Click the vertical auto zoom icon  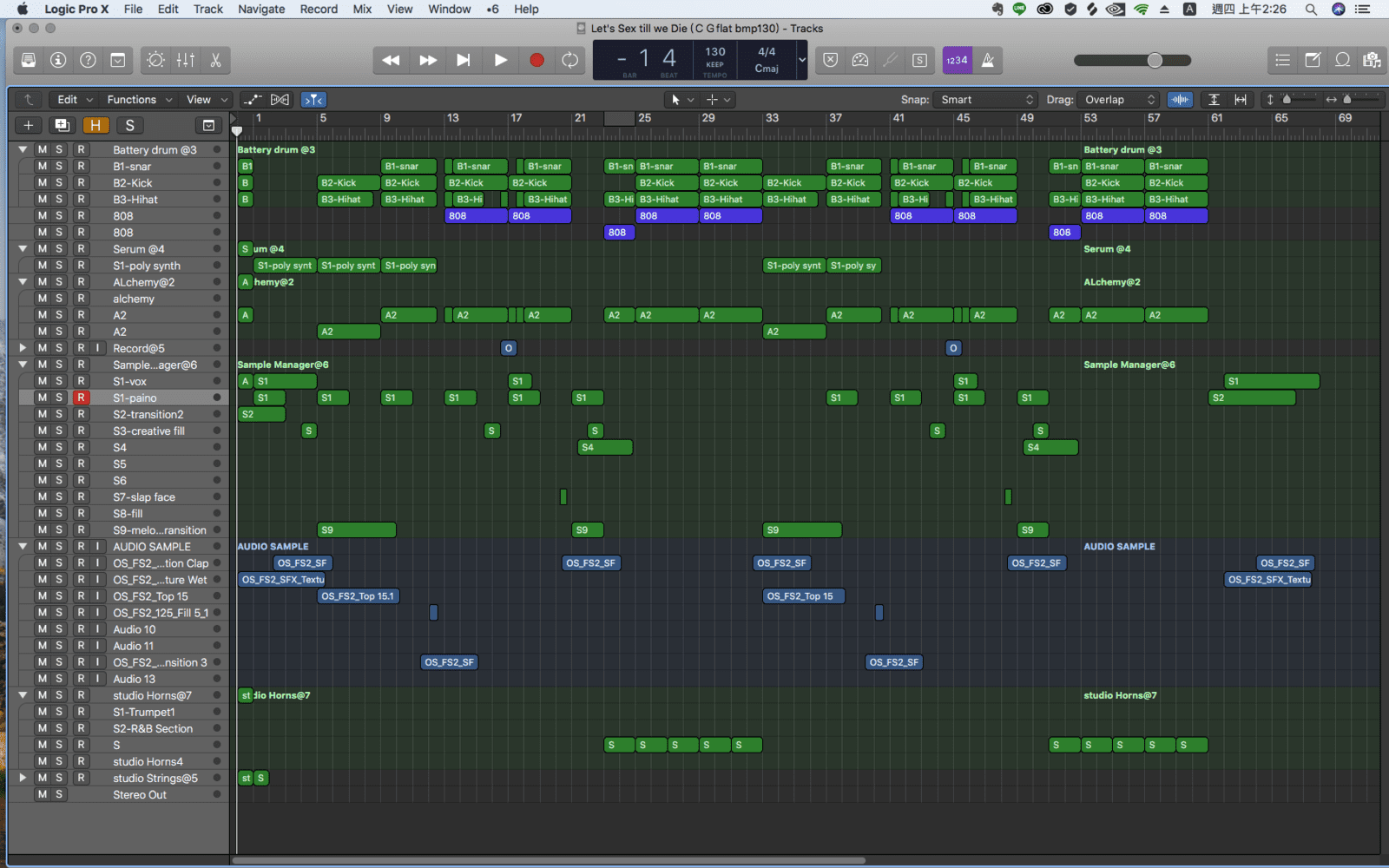[1214, 99]
